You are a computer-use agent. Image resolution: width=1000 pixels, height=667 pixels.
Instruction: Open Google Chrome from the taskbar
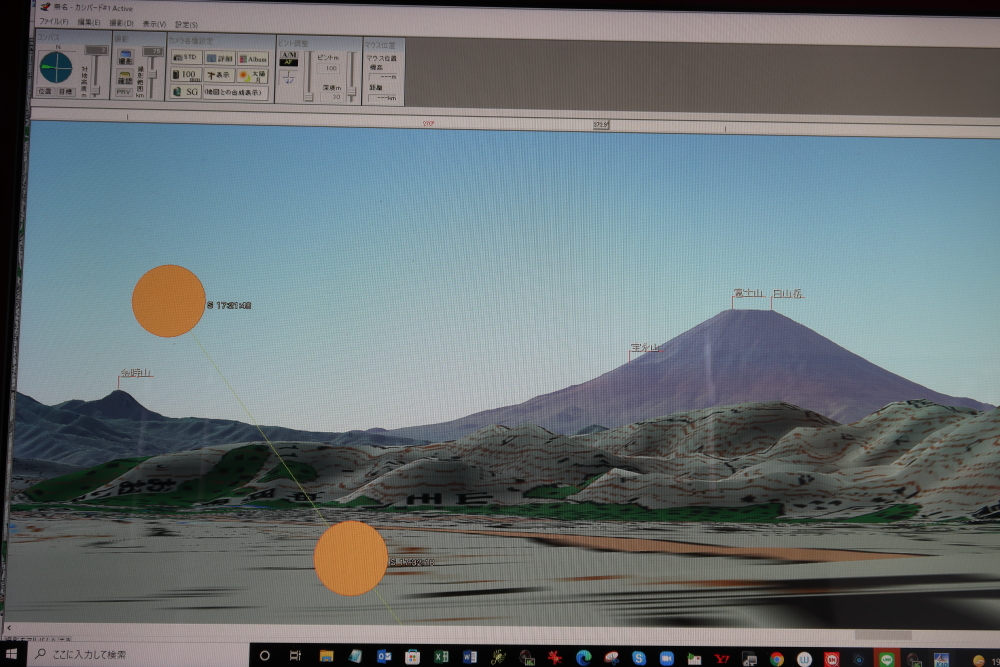[x=776, y=658]
